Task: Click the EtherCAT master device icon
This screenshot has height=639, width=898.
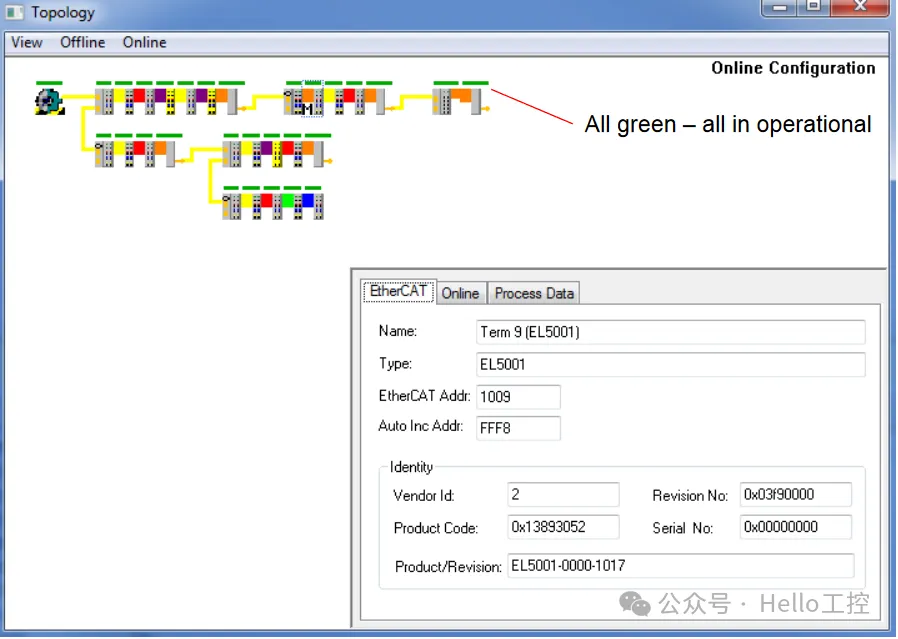Action: point(48,100)
